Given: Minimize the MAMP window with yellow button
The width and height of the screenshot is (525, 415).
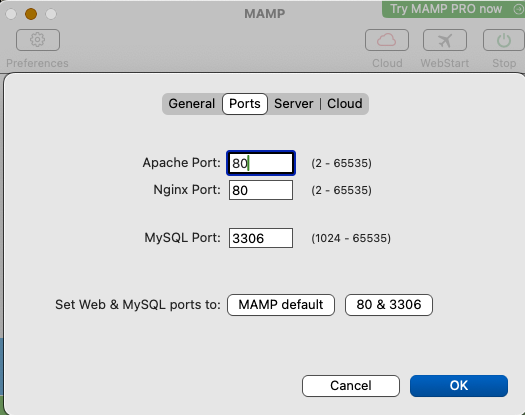Looking at the screenshot, I should click(x=31, y=14).
